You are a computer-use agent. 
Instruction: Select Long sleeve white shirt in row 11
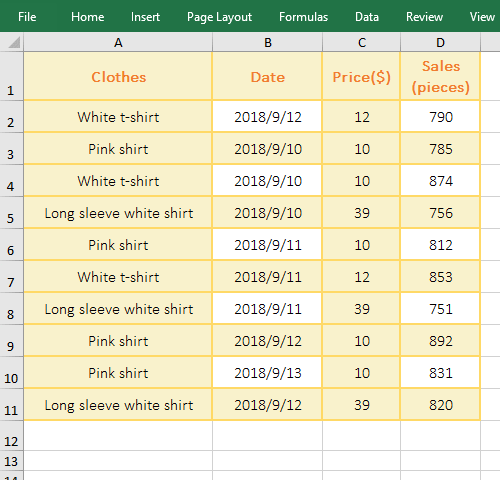coord(118,405)
